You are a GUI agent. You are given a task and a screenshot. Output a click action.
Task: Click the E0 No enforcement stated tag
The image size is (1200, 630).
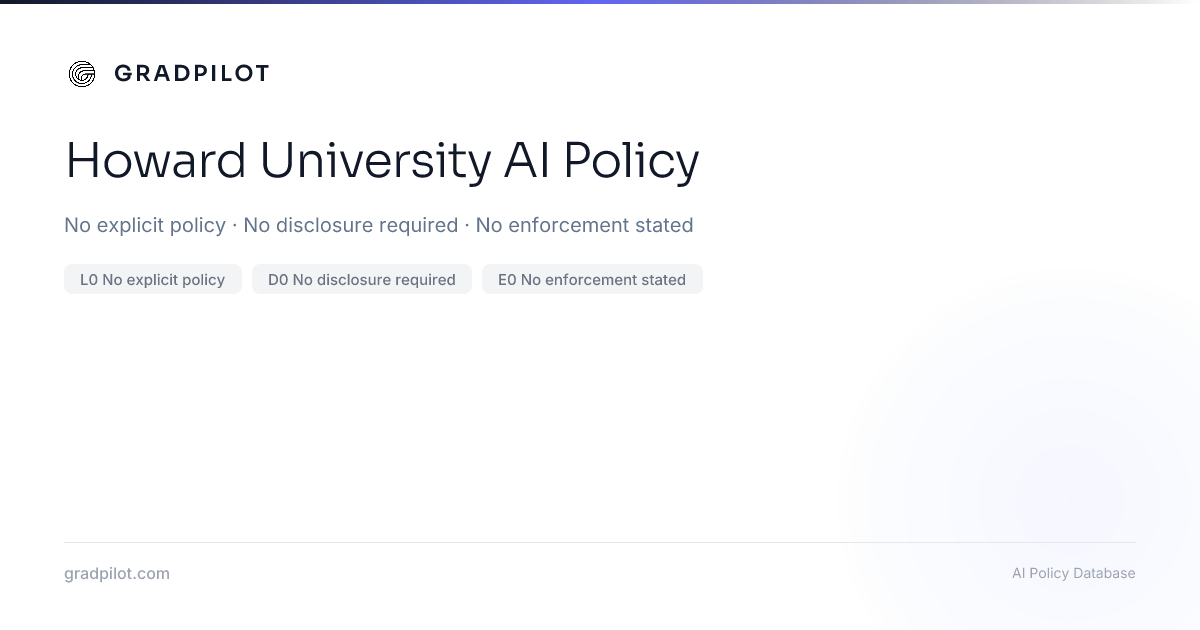[x=592, y=279]
